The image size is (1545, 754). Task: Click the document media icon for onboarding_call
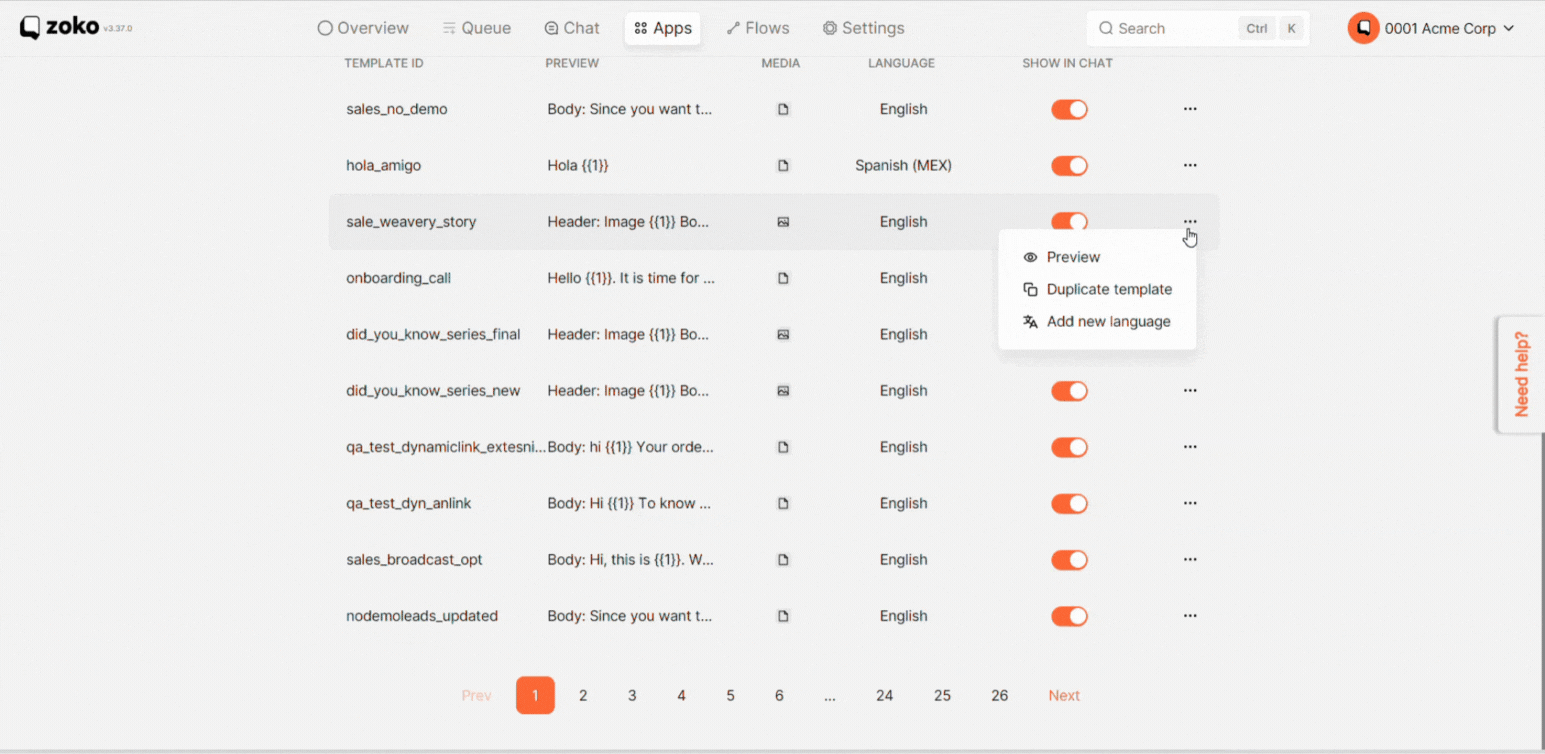pos(783,278)
